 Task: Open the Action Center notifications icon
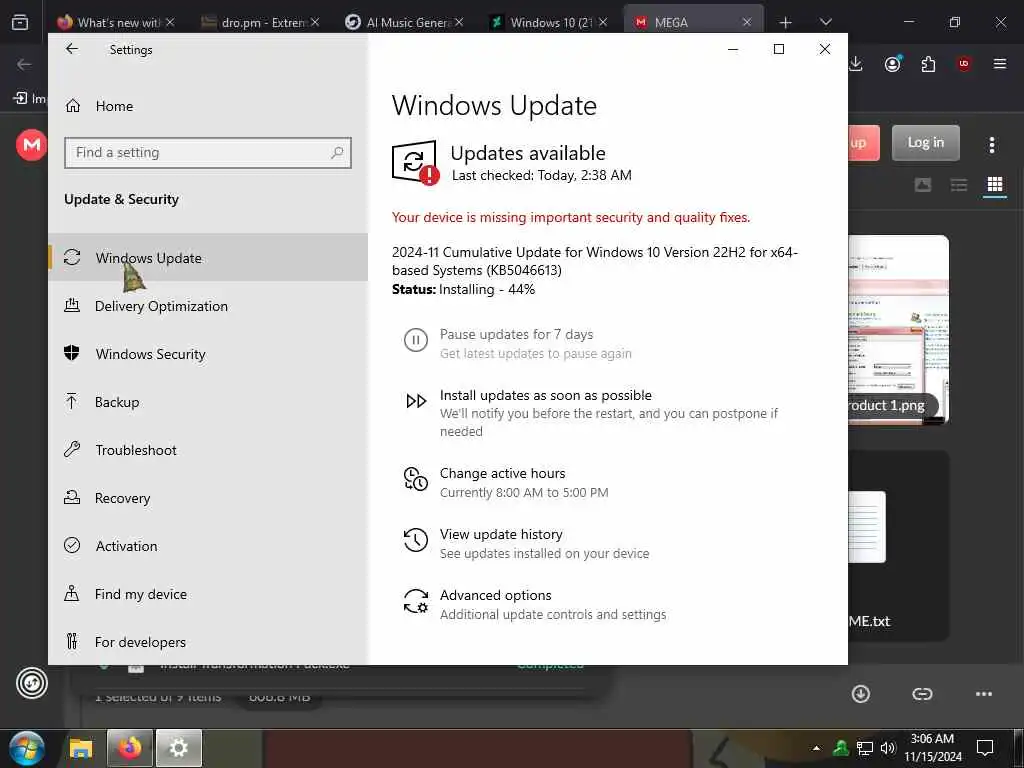pyautogui.click(x=985, y=748)
